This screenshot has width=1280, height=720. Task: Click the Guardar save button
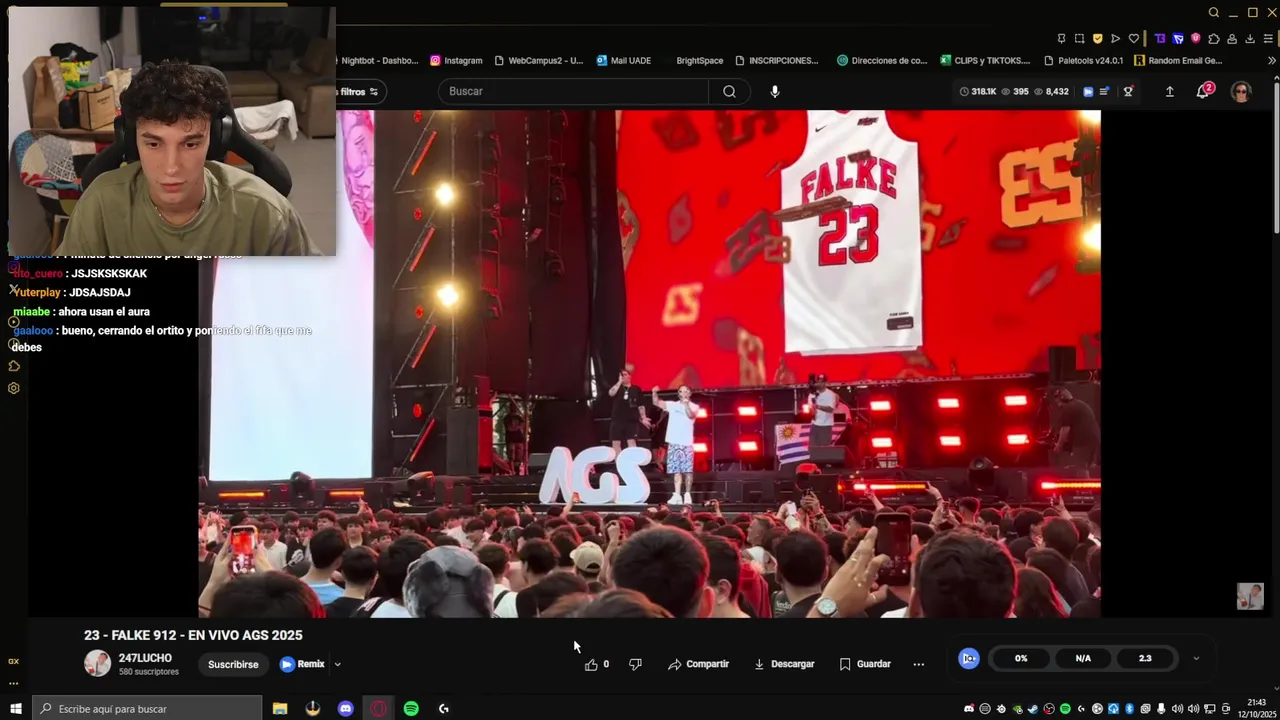865,664
